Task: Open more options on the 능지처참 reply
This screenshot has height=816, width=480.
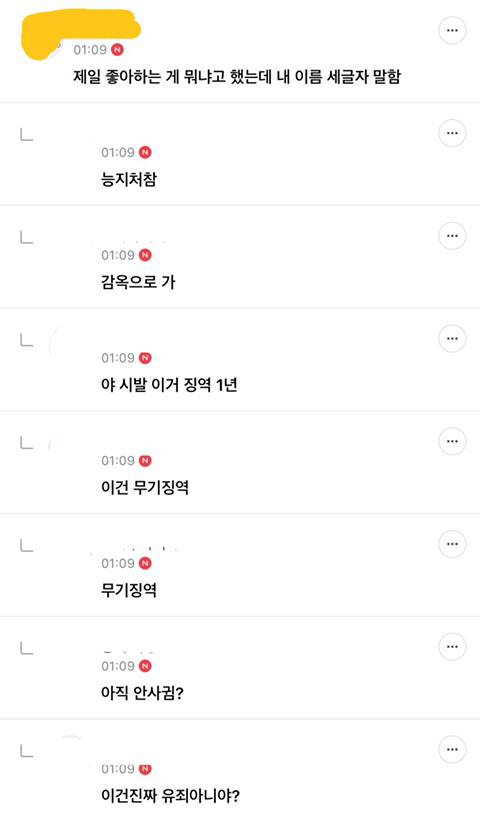Action: coord(452,133)
